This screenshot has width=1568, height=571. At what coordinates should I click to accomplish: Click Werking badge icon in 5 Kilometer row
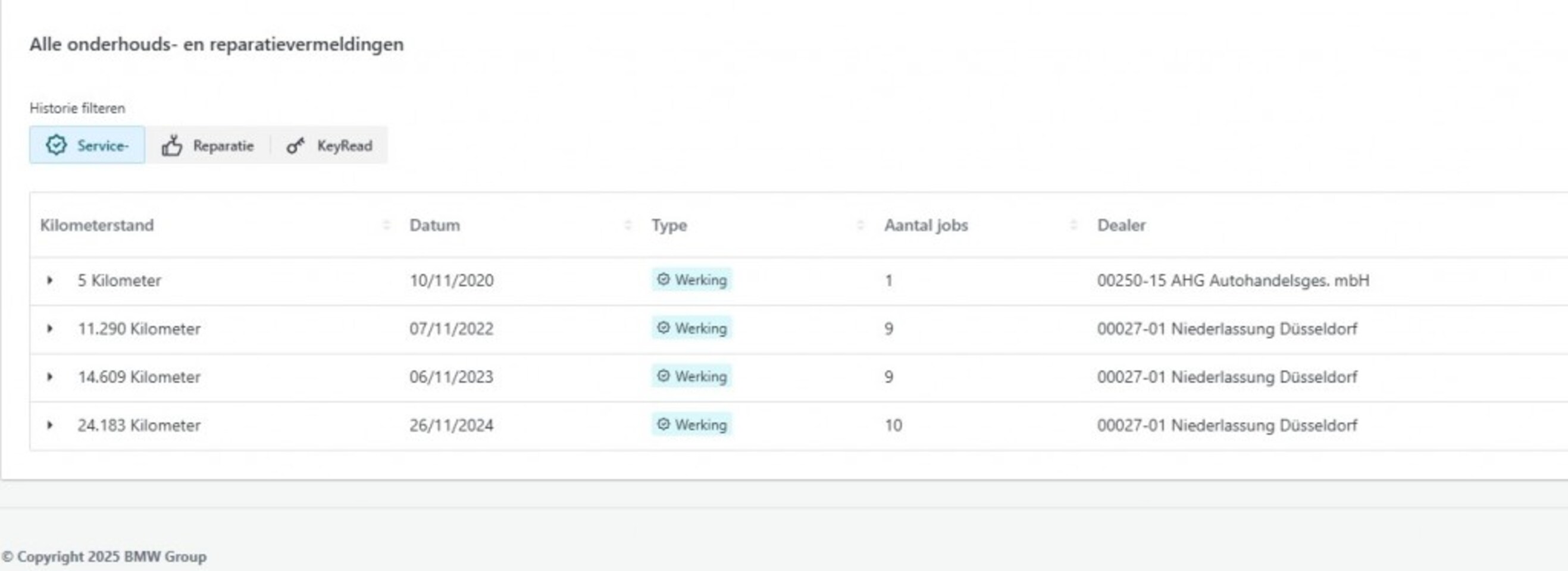coord(663,280)
